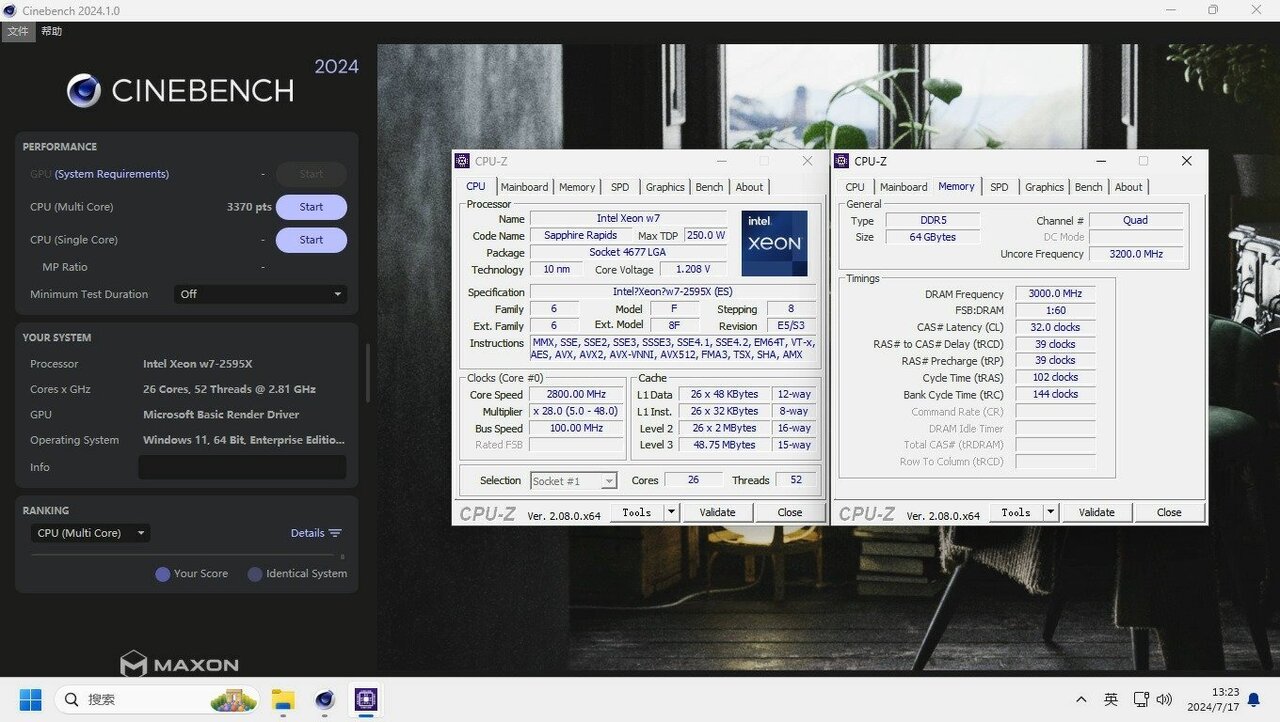Screen dimensions: 1280x722
Task: Open File Explorer from the taskbar
Action: (x=284, y=699)
